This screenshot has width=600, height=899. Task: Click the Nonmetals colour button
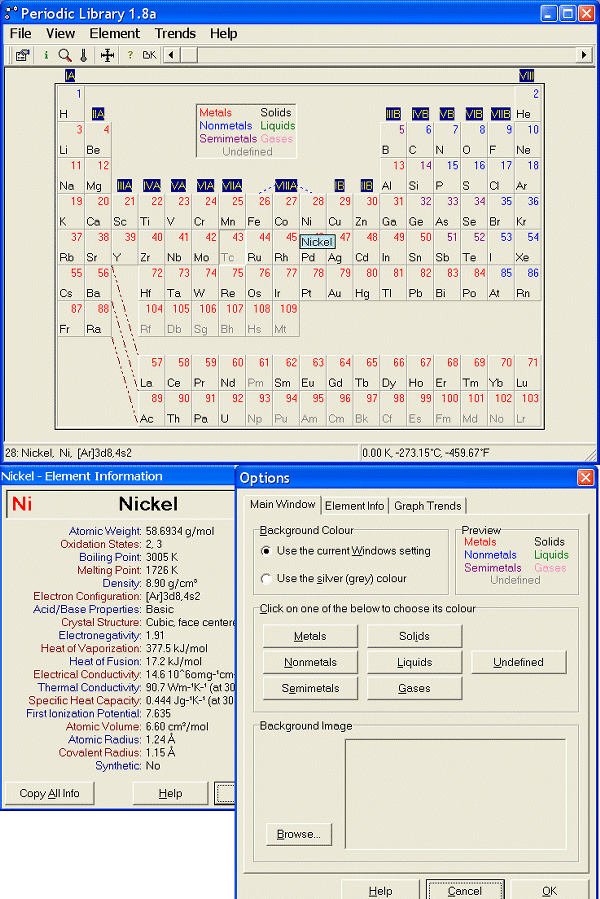(x=310, y=662)
